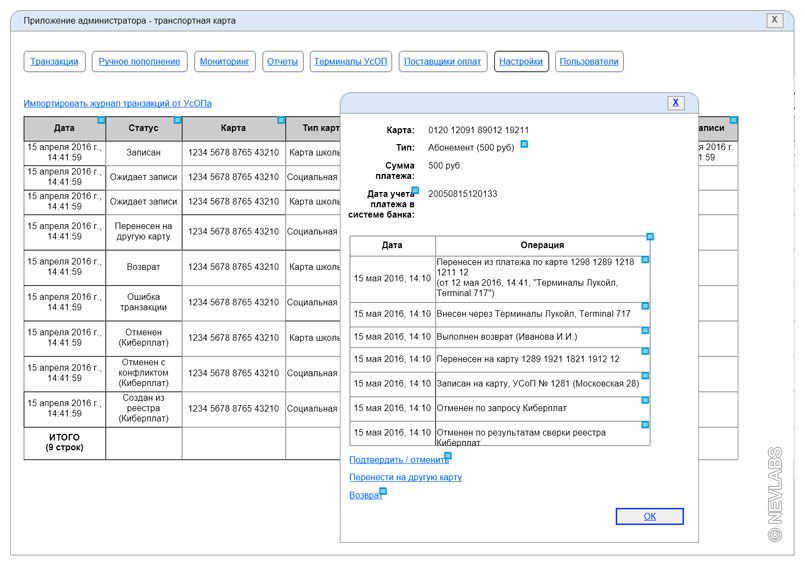Select the Ошибка транзакции status row

point(143,302)
